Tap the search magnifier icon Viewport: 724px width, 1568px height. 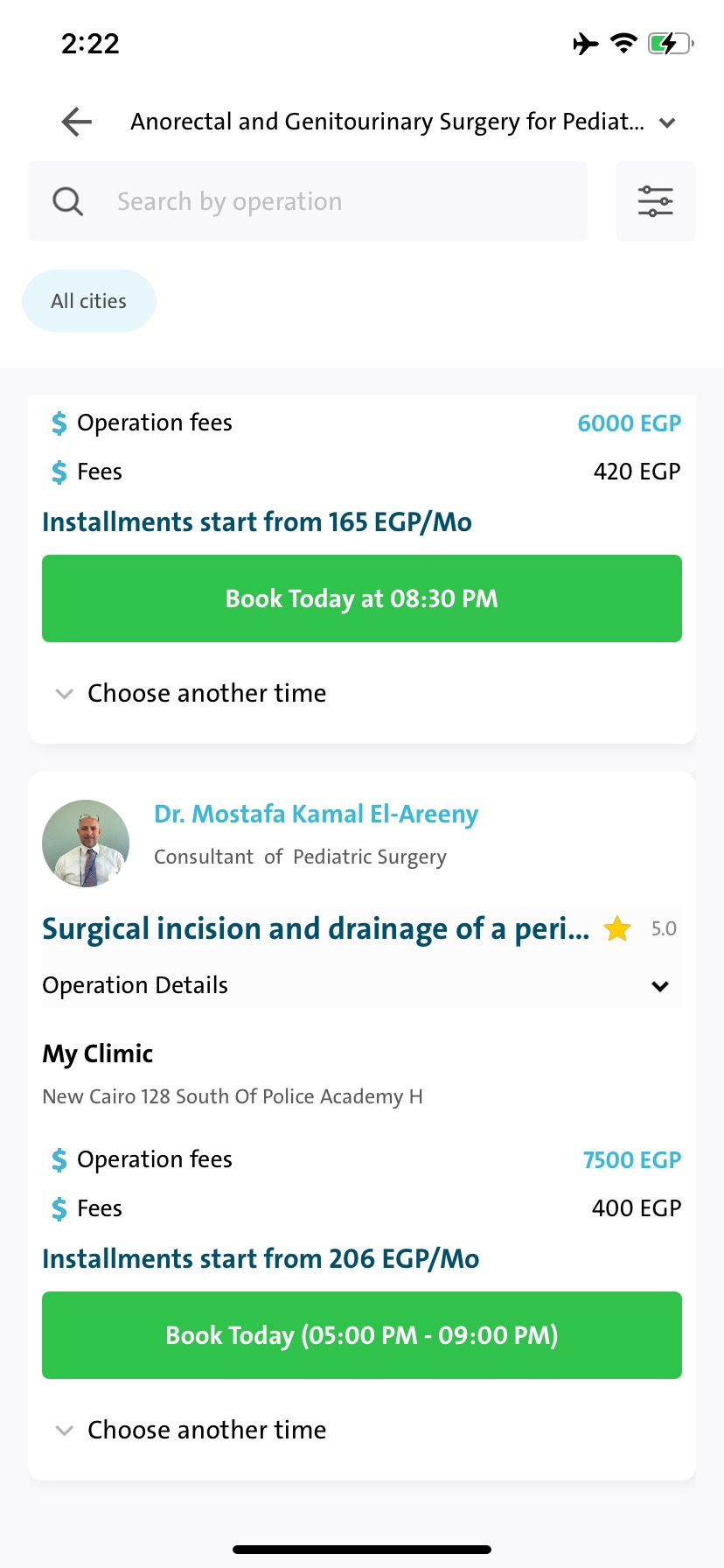[67, 201]
